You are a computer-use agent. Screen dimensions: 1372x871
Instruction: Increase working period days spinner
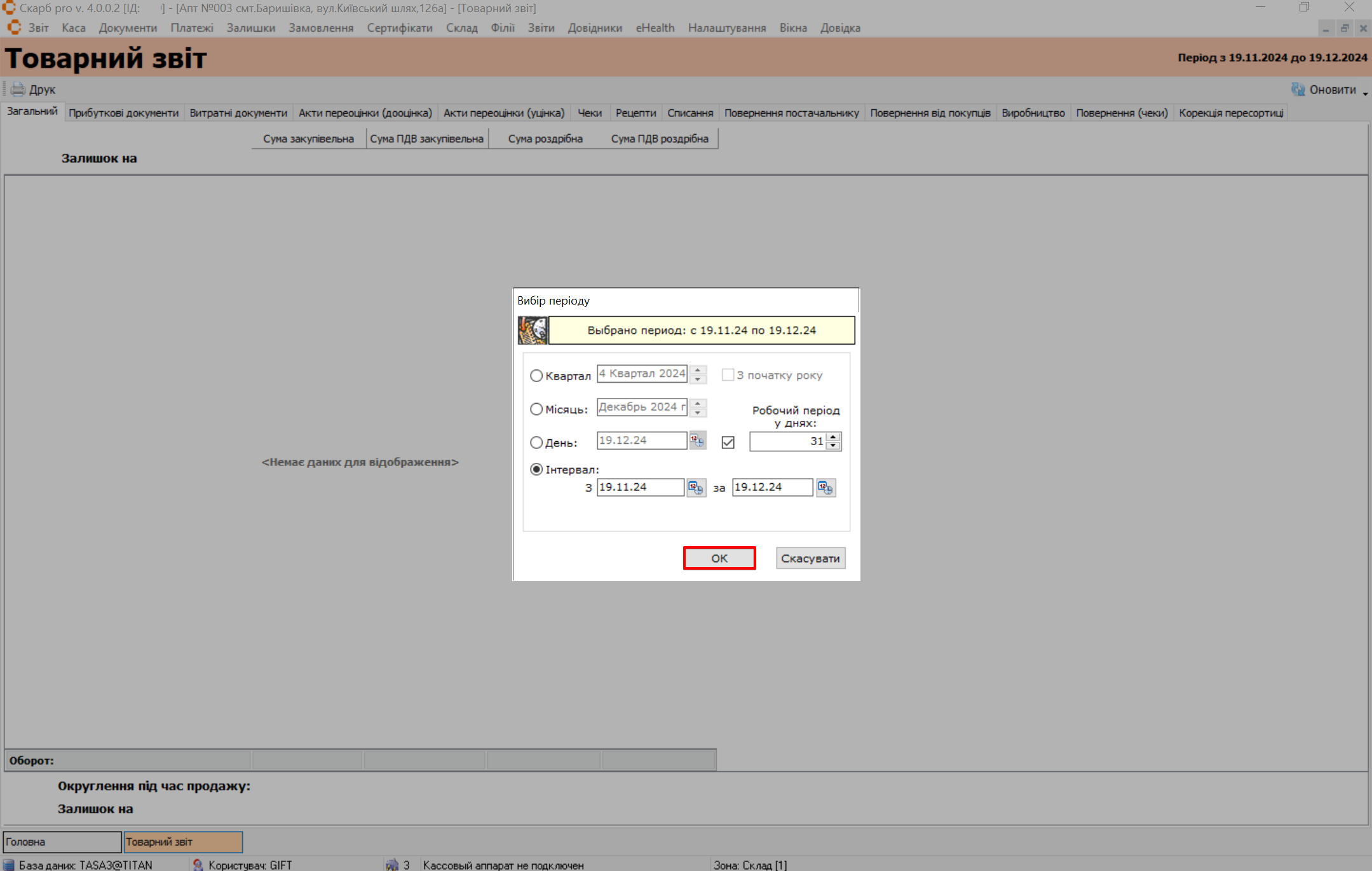pos(833,437)
